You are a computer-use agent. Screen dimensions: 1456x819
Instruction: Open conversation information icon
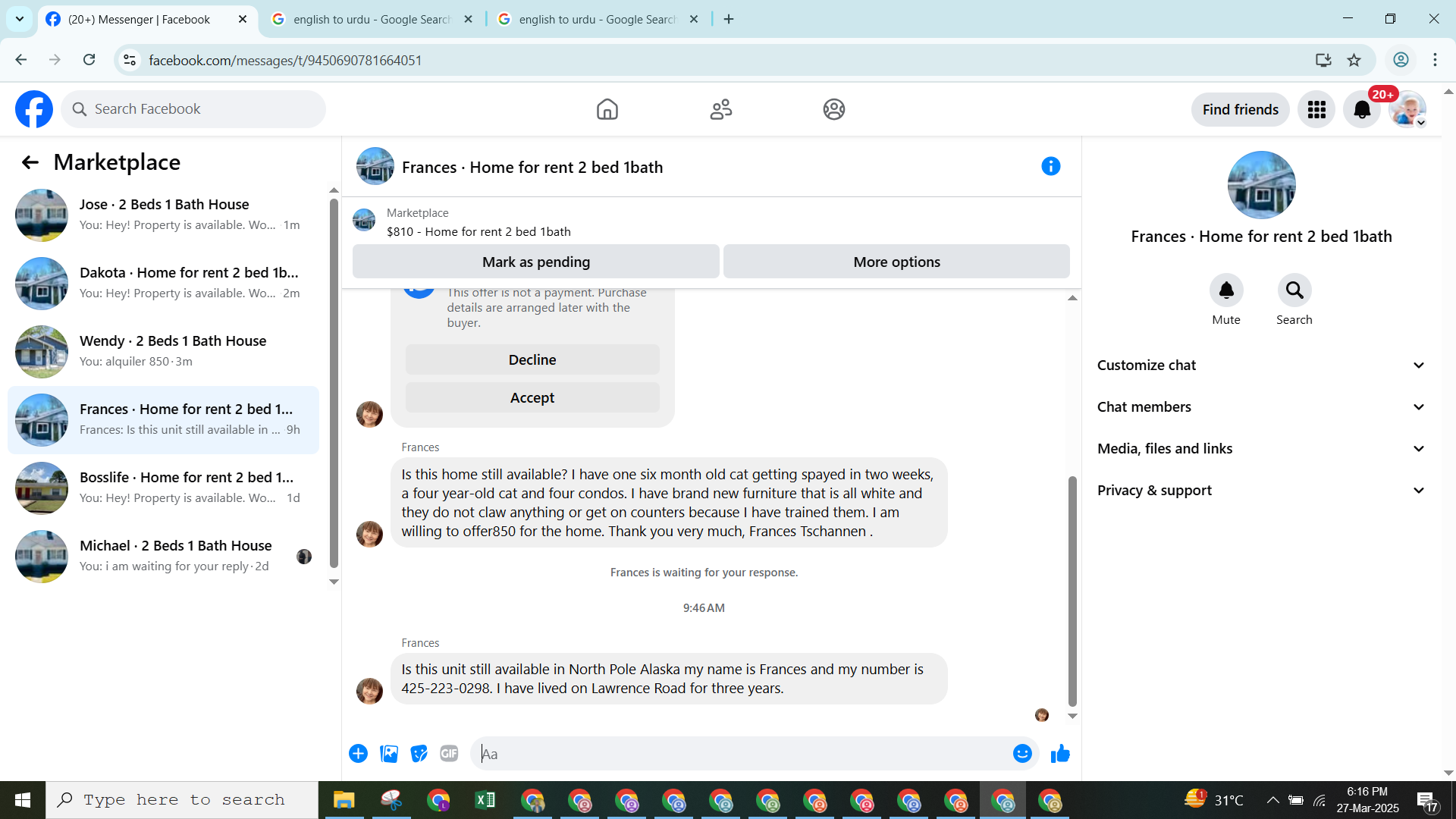click(x=1051, y=166)
